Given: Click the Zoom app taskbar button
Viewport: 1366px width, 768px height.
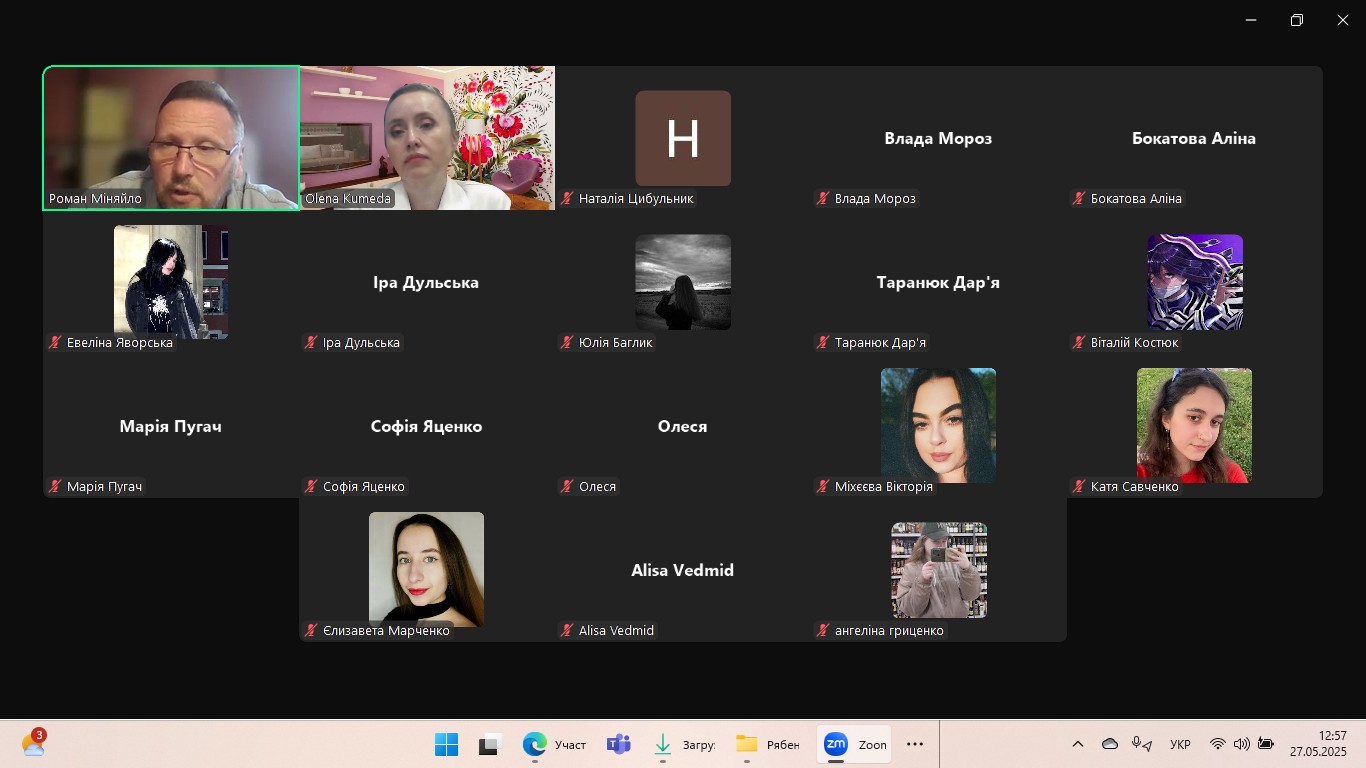Looking at the screenshot, I should (854, 744).
